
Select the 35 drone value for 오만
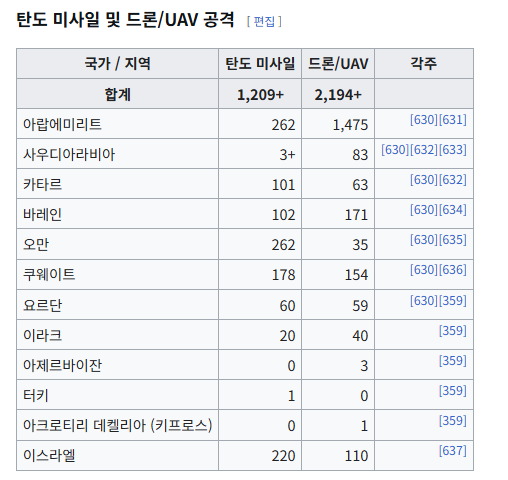coord(360,245)
